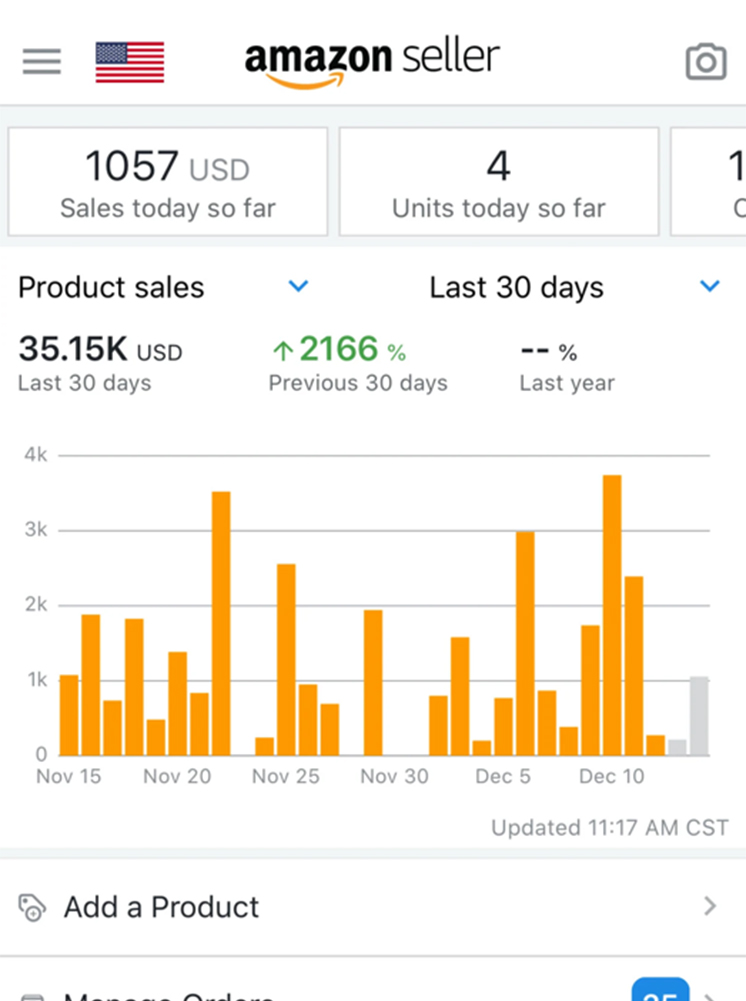Open the camera scan icon
The height and width of the screenshot is (1001, 746).
click(705, 62)
